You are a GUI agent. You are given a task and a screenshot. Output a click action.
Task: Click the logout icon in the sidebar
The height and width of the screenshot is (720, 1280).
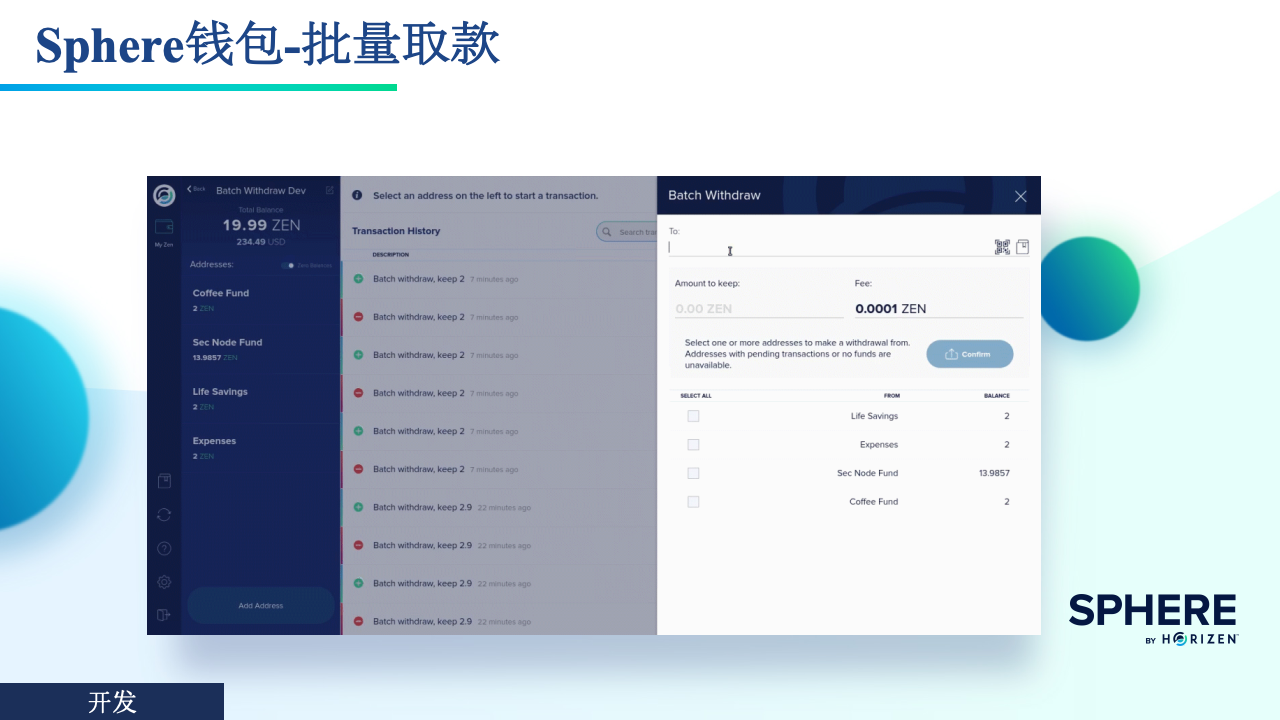[164, 615]
